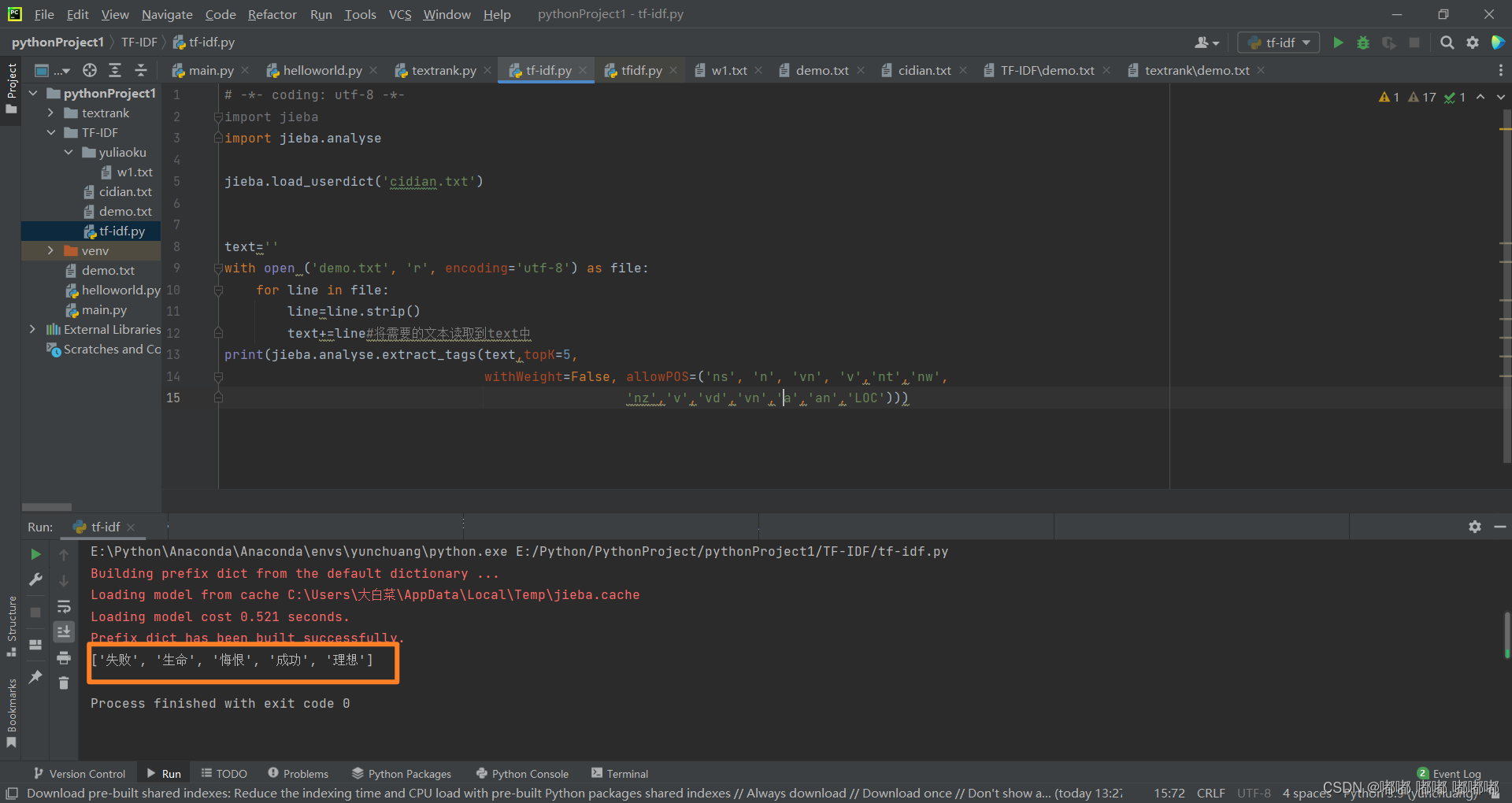Toggle soft-wrap in Run console
Image resolution: width=1512 pixels, height=803 pixels.
coord(64,606)
